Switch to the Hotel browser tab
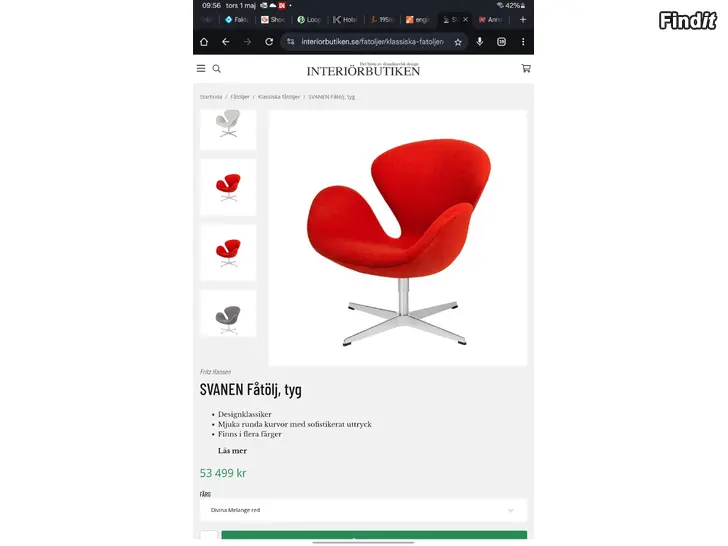 click(345, 20)
